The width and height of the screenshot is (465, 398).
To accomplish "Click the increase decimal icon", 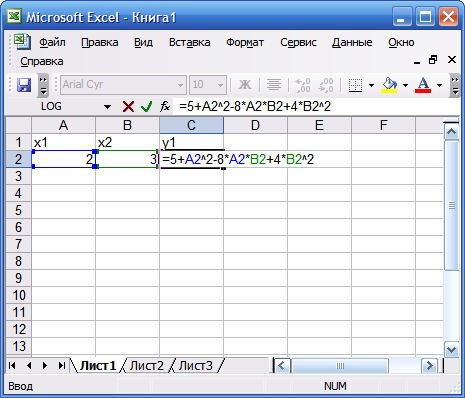I will coord(303,85).
